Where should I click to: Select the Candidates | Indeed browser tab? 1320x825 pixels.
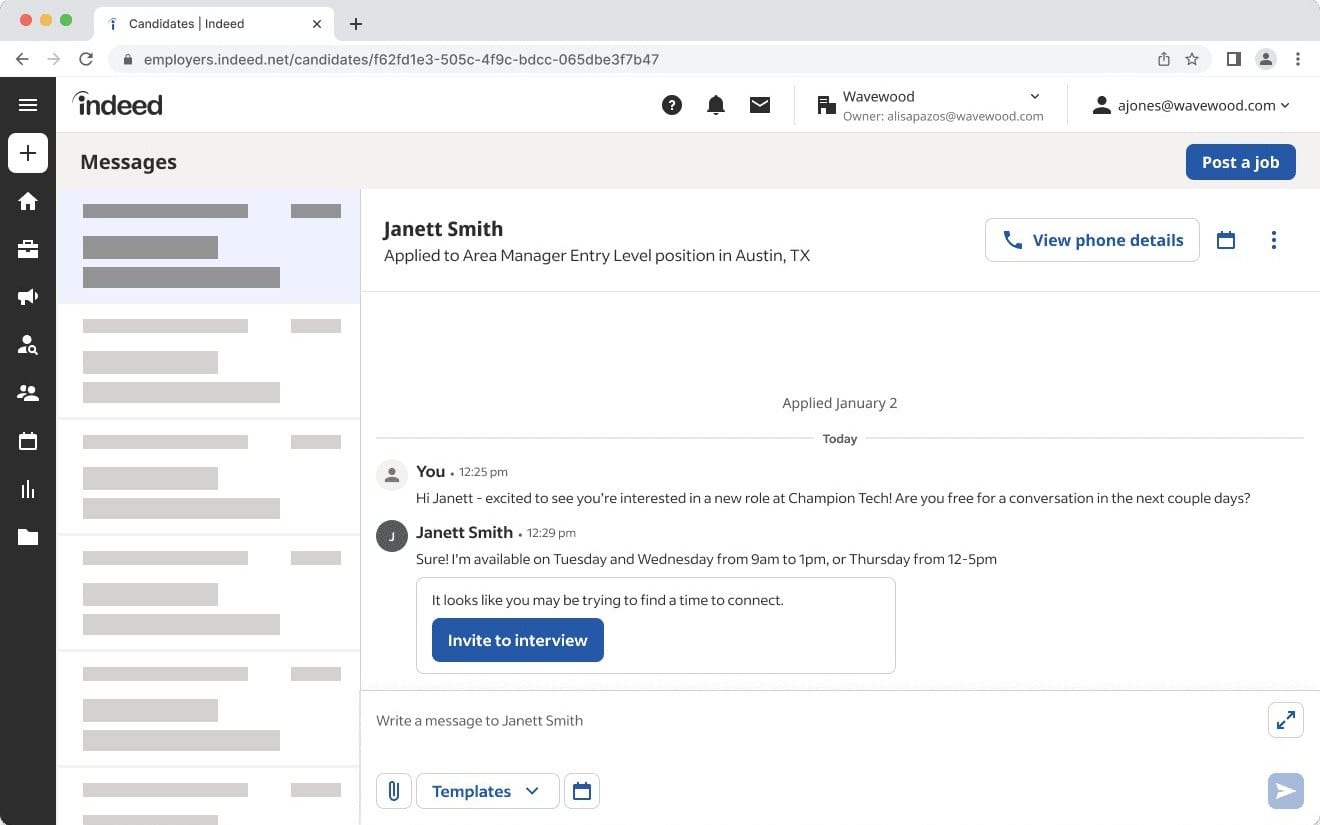[x=215, y=24]
